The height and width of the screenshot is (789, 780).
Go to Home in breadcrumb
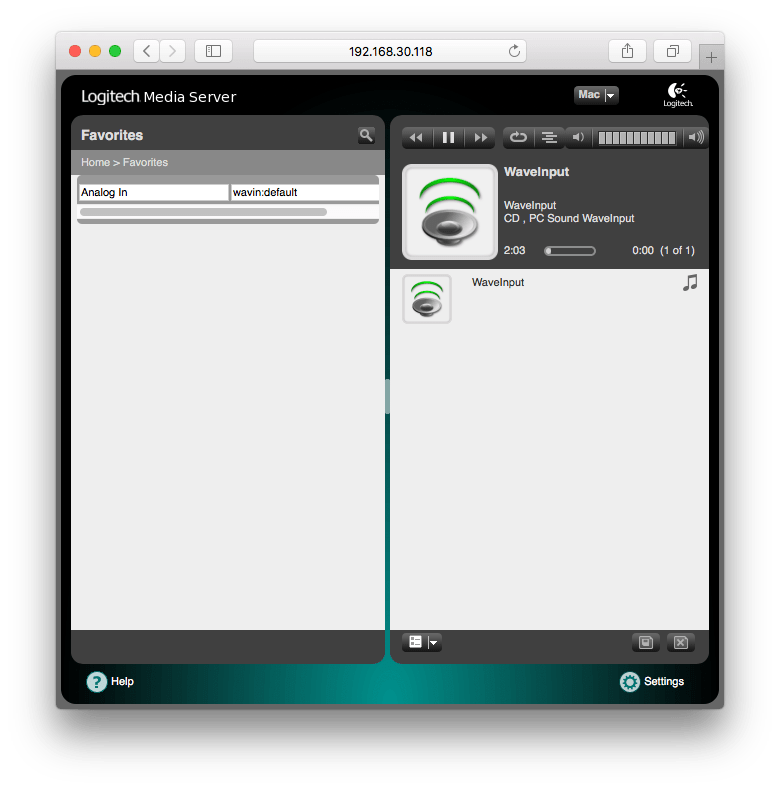95,162
